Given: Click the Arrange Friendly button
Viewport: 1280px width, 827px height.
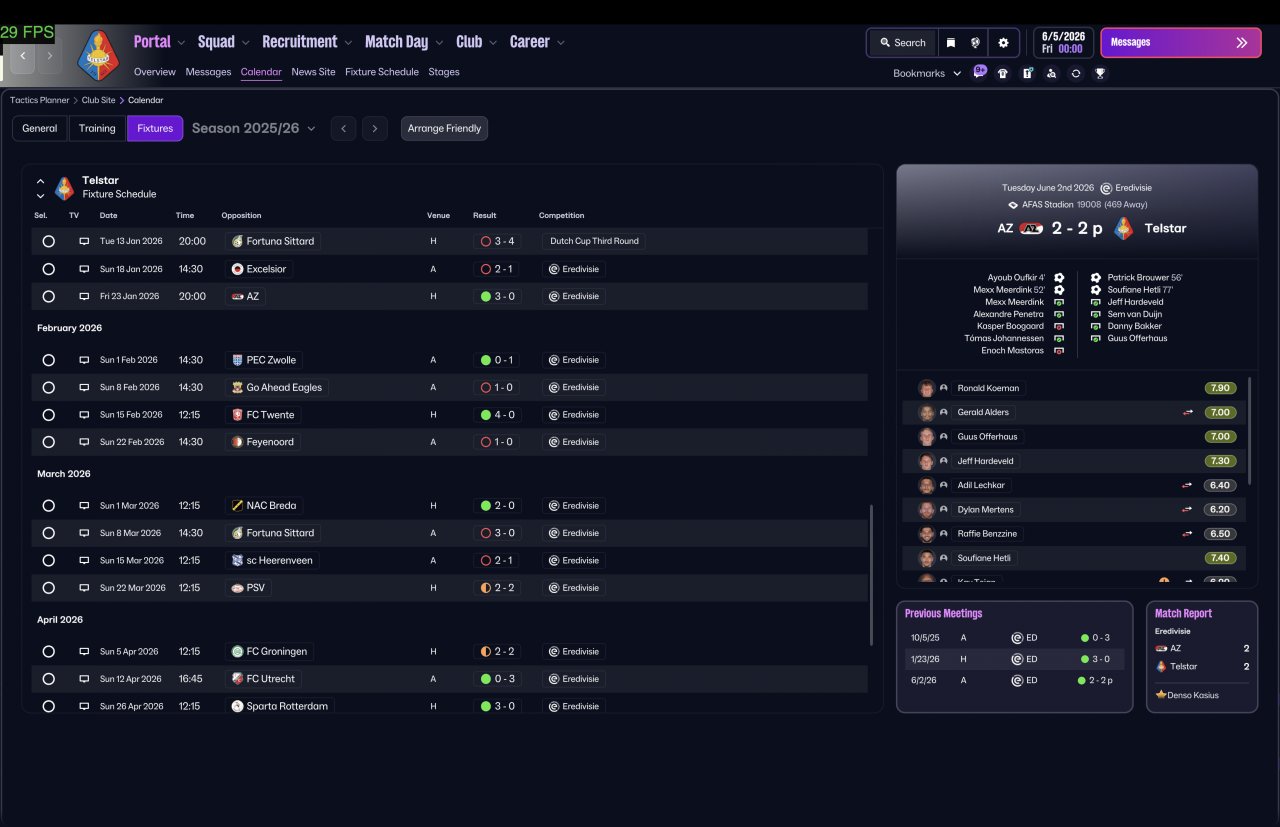Looking at the screenshot, I should click(x=444, y=128).
